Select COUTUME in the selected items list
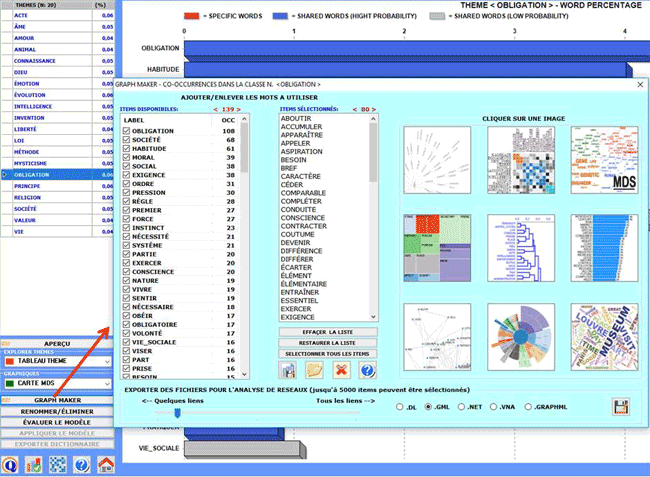 [x=297, y=235]
